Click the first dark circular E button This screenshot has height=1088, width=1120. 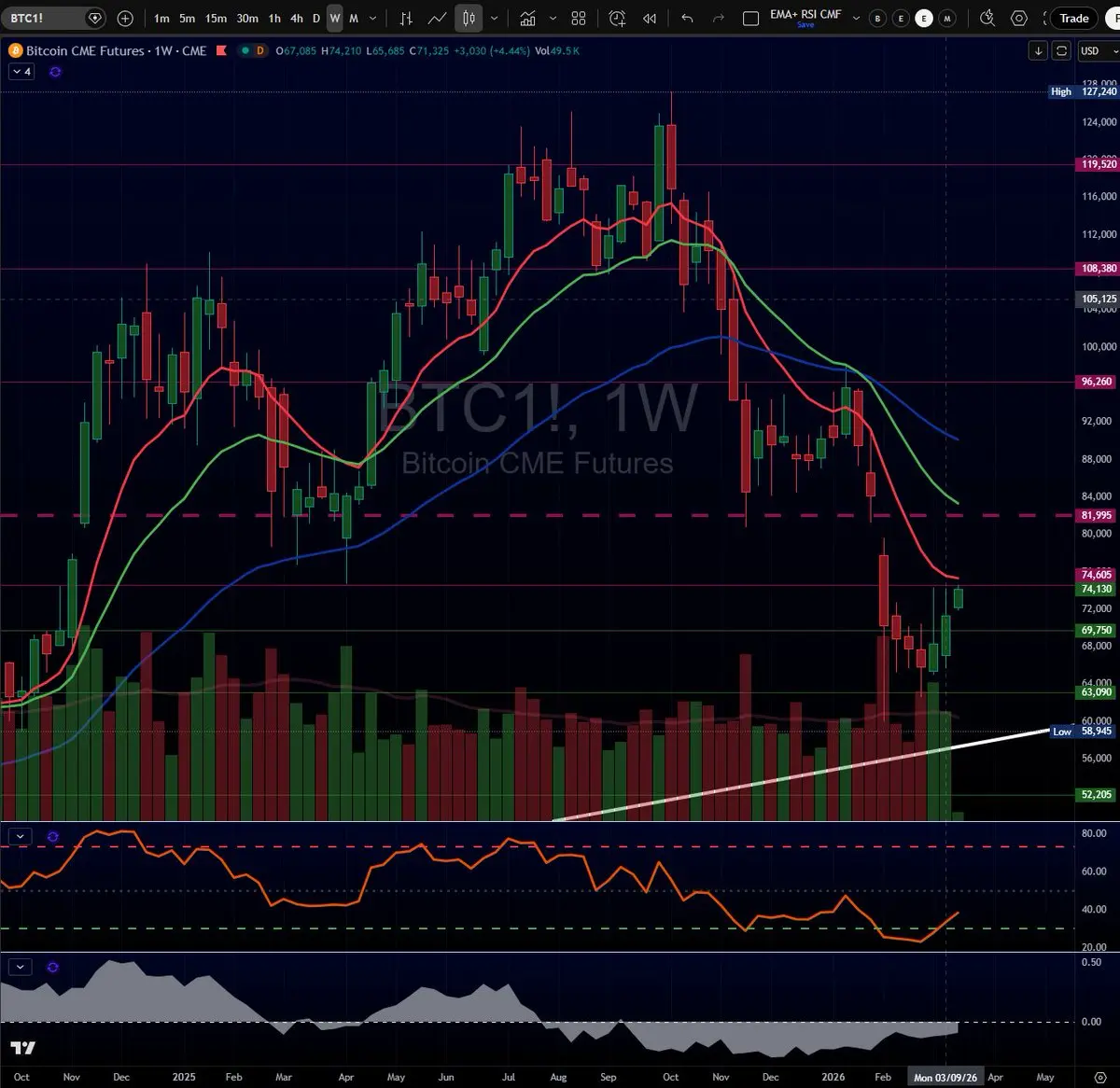(x=901, y=19)
